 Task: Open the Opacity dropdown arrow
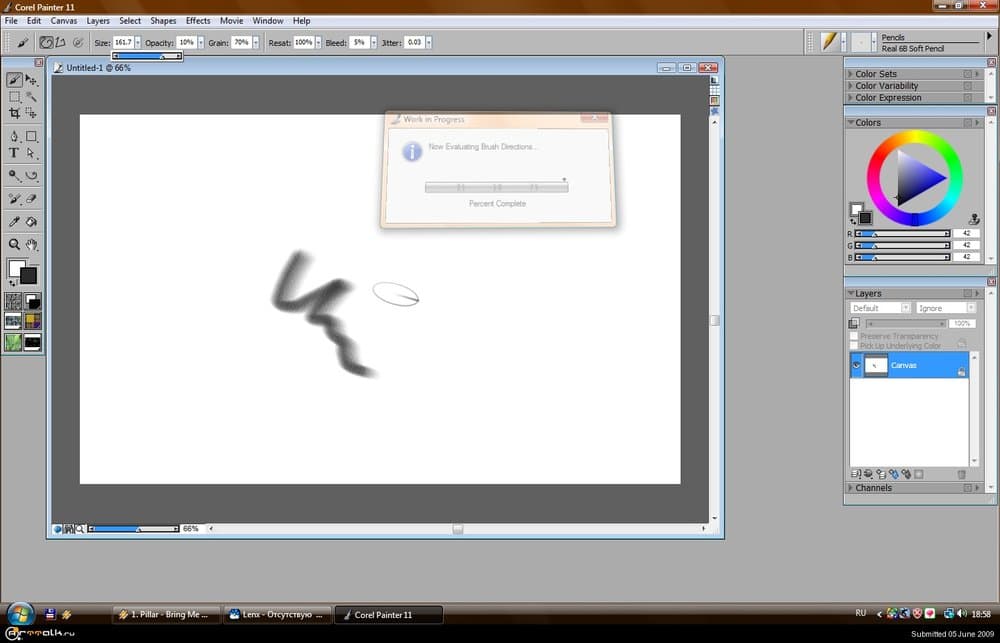click(200, 43)
